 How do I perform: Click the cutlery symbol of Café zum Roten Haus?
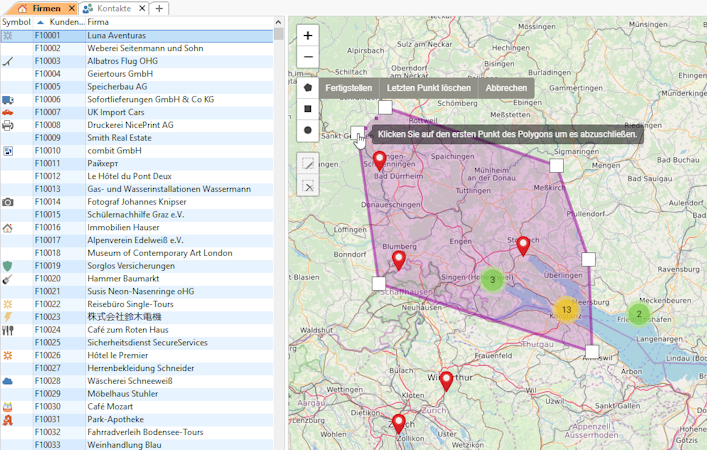pyautogui.click(x=8, y=330)
